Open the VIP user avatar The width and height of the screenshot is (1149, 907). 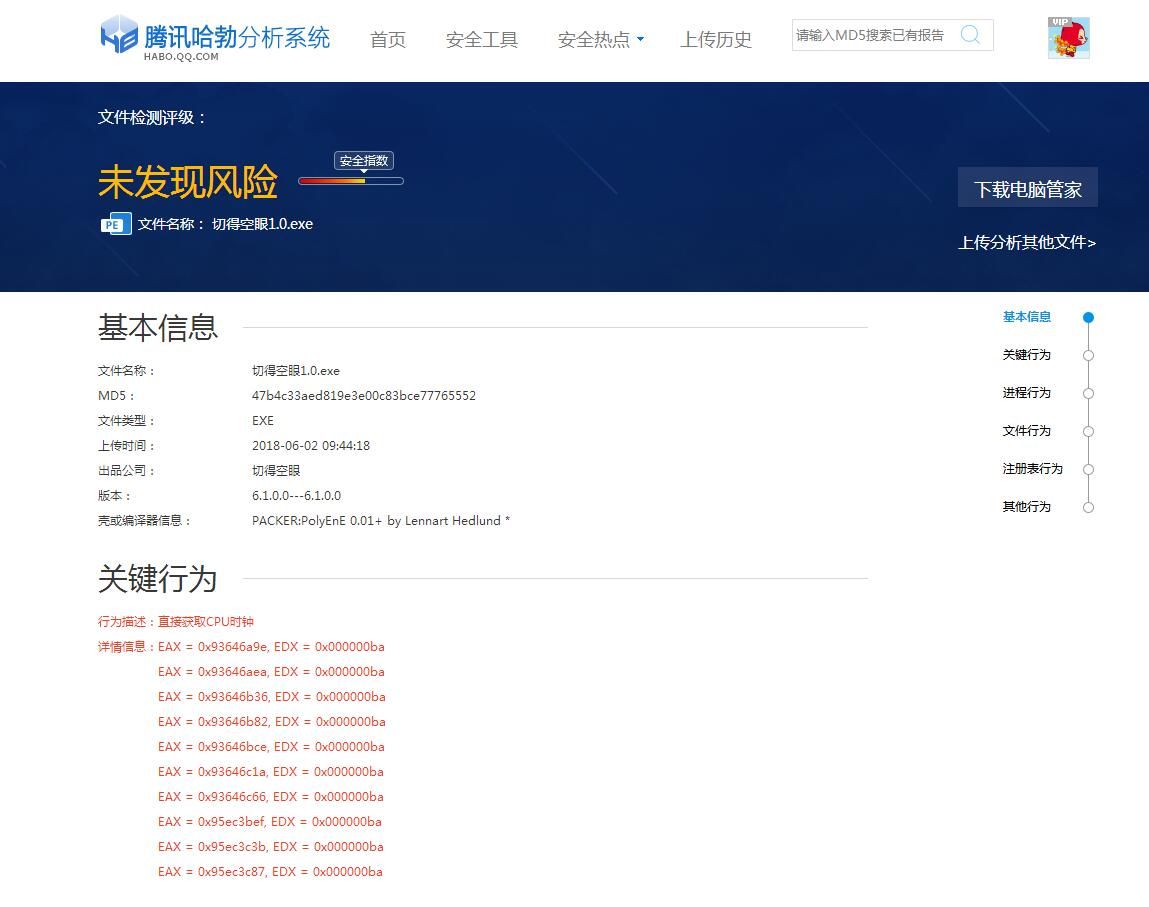tap(1068, 38)
